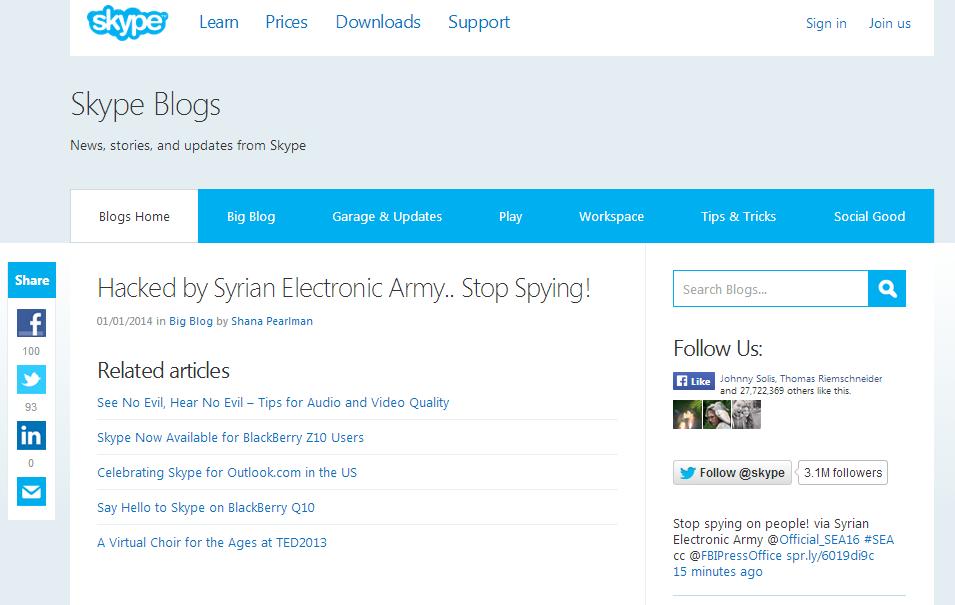
Task: Switch to the Tips & Tricks tab
Action: coord(738,216)
